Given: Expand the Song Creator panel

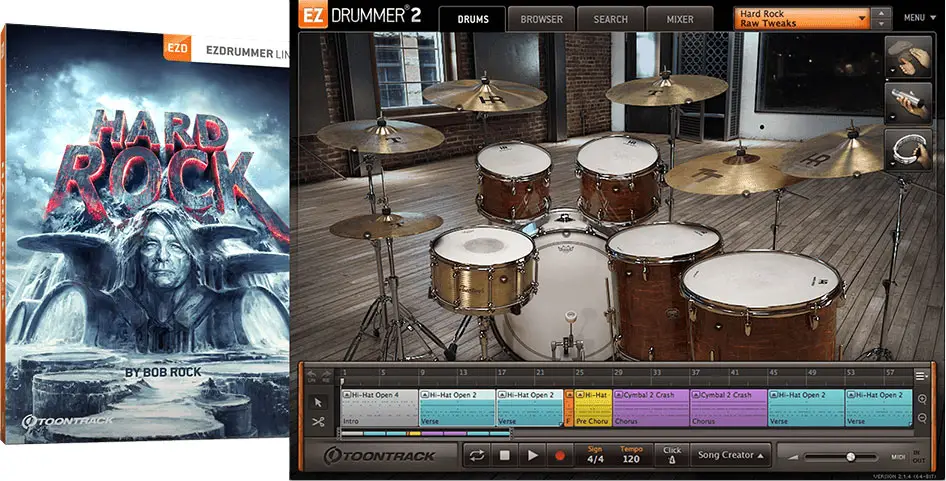Looking at the screenshot, I should point(731,455).
